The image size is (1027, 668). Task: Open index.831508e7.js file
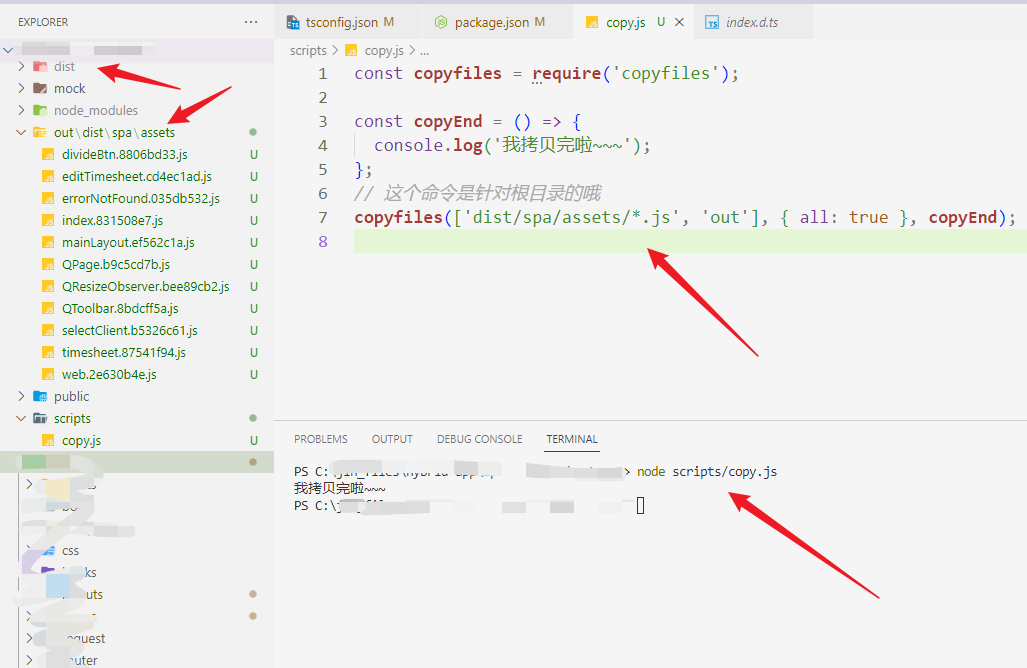pos(113,221)
